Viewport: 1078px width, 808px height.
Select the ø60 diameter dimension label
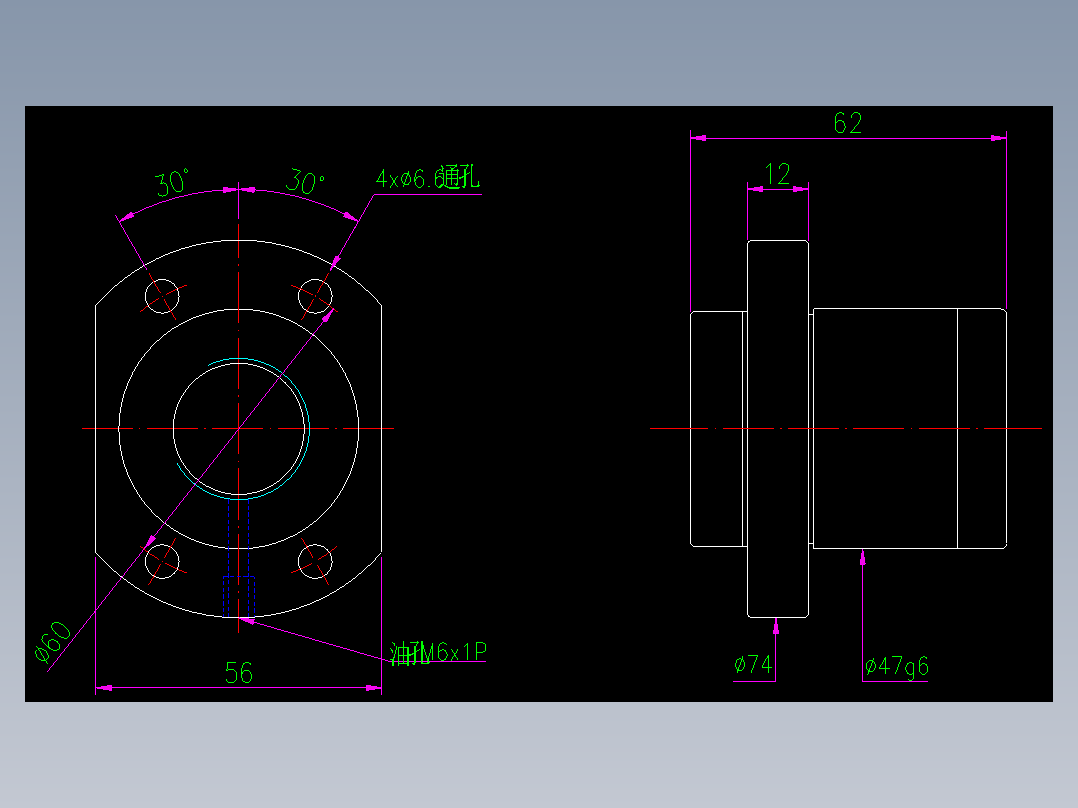tap(53, 641)
